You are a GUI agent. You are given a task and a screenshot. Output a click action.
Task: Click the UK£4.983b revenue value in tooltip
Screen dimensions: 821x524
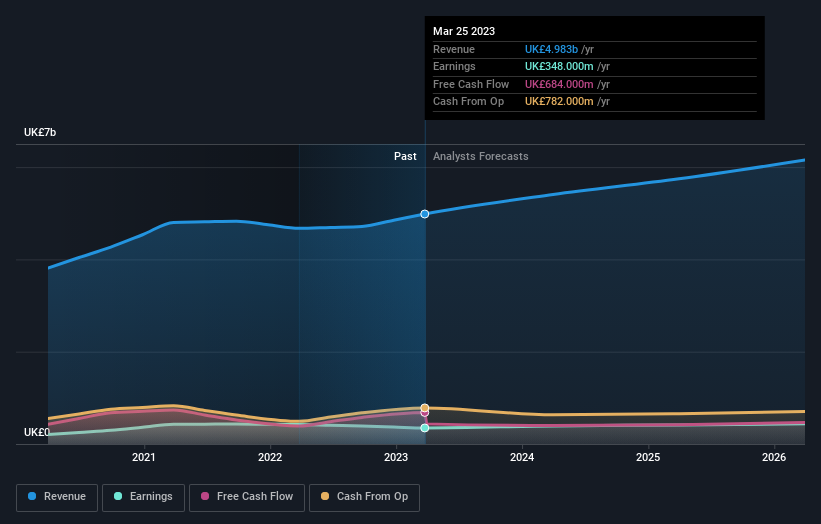pos(551,49)
